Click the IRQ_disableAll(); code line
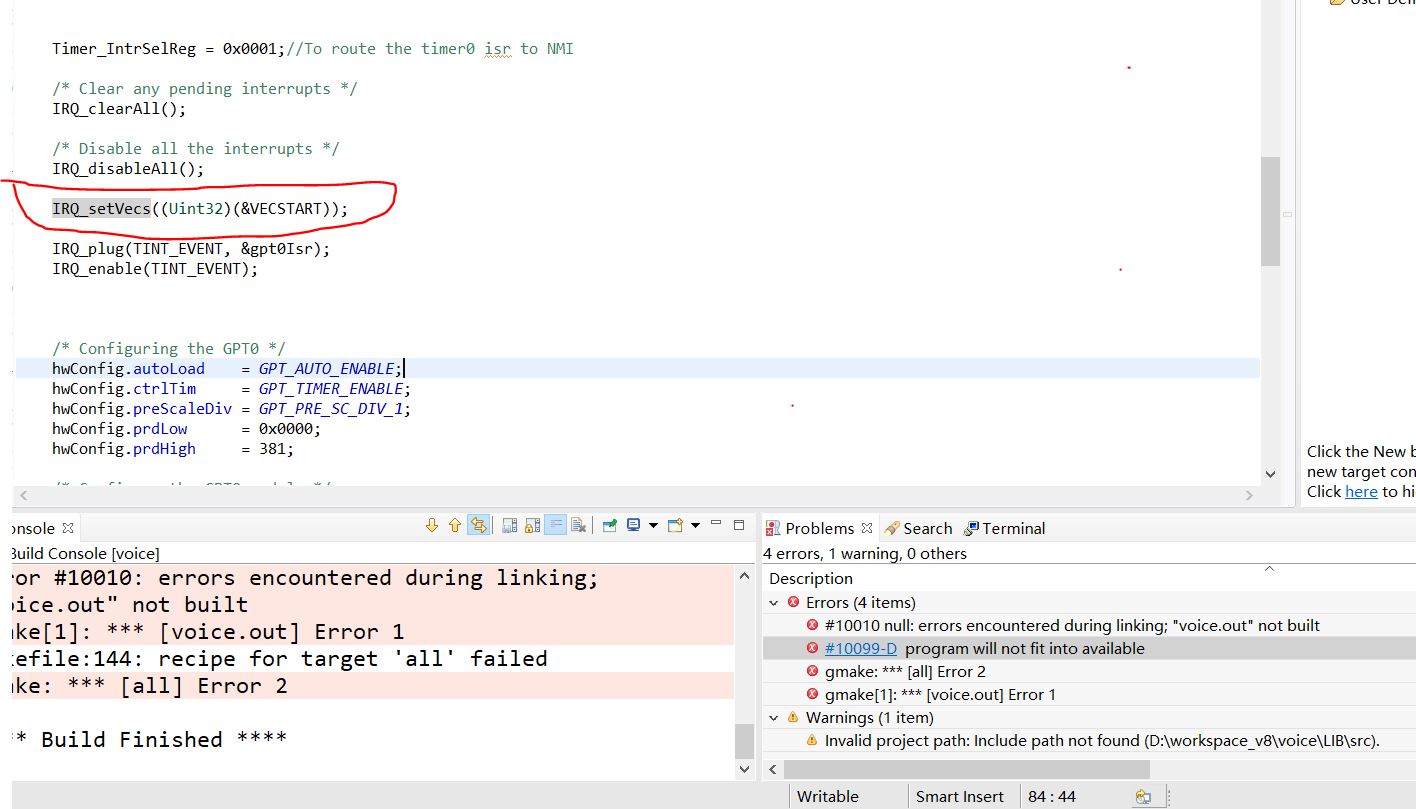 pos(128,168)
